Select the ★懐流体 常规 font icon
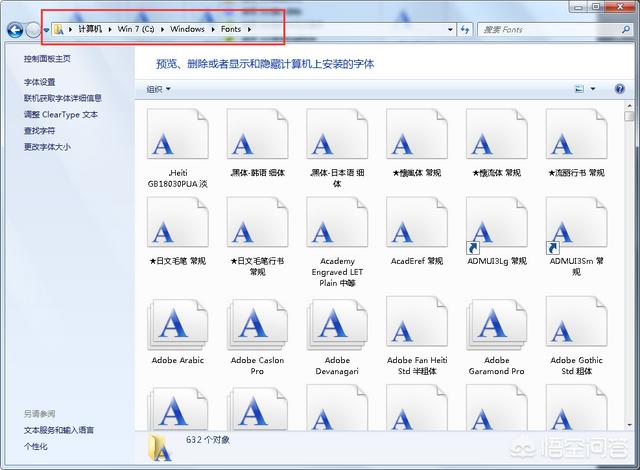Viewport: 640px width, 470px height. click(497, 134)
